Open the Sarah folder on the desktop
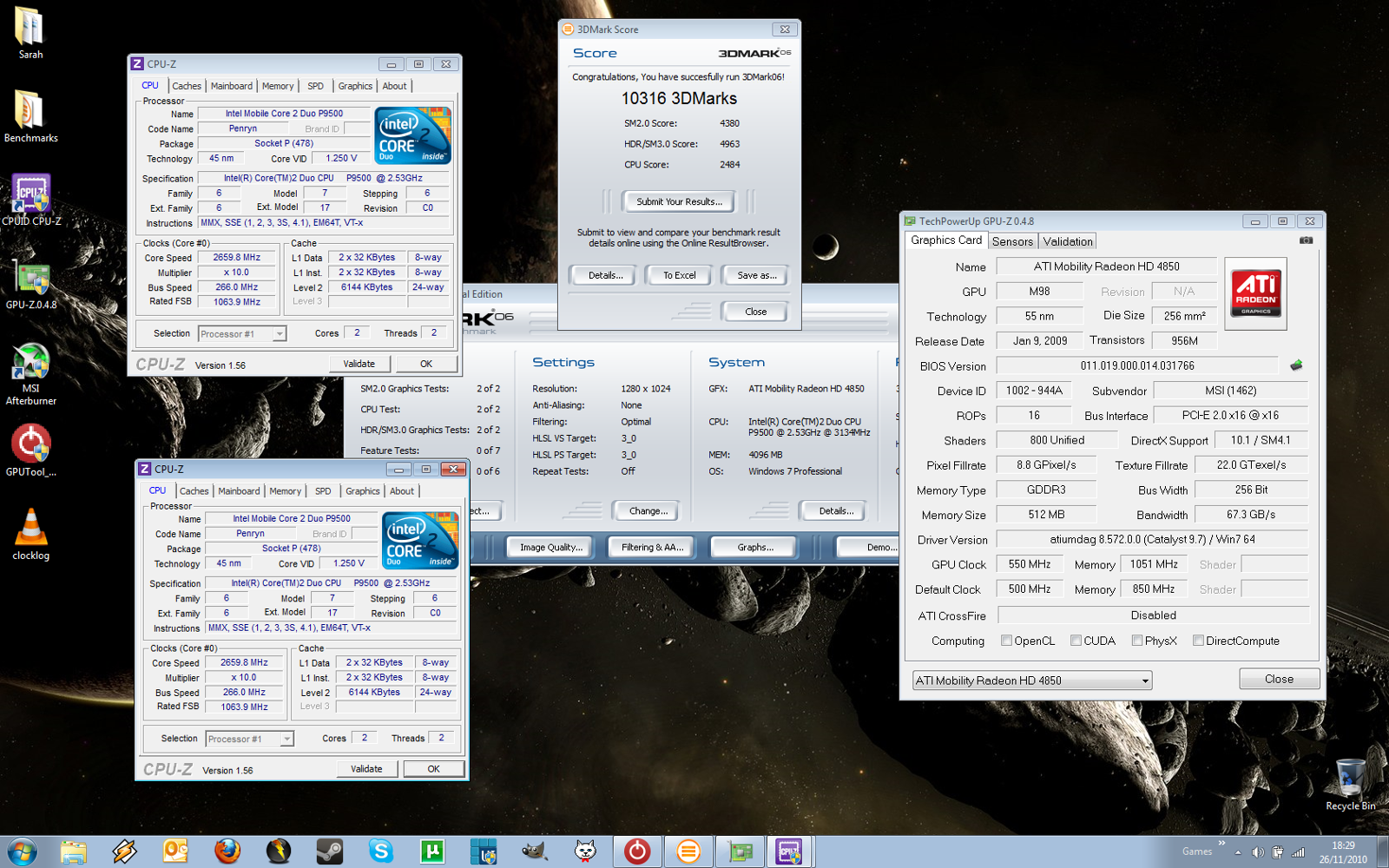Screen dimensions: 1389x868 [30, 34]
